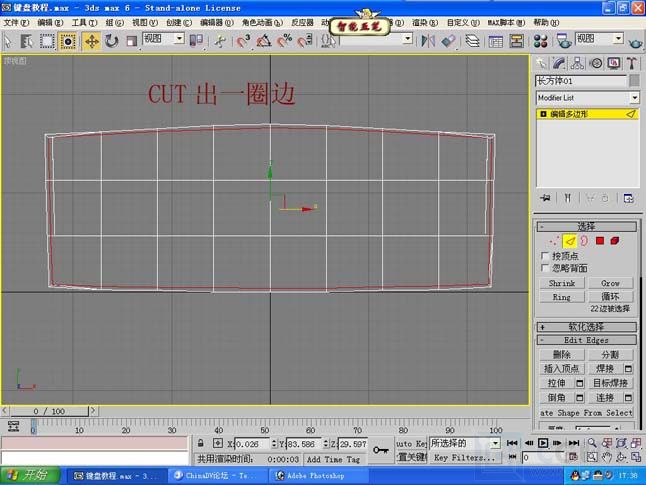Screen dimensions: 646x485
Task: Choose the Rectangular Selection Region tool
Action: pyautogui.click(x=47, y=41)
